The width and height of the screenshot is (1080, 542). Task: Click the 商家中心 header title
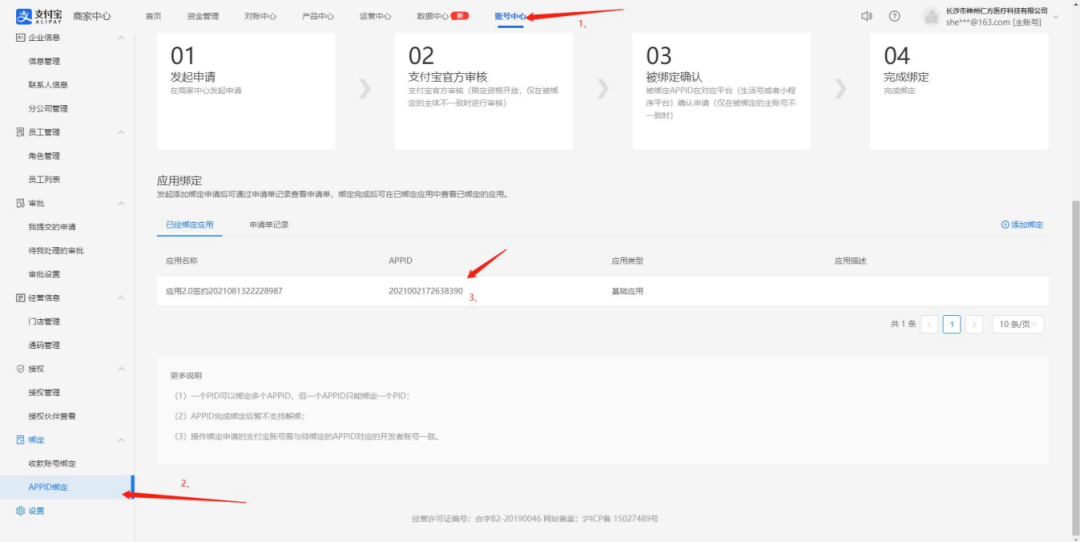click(x=92, y=16)
